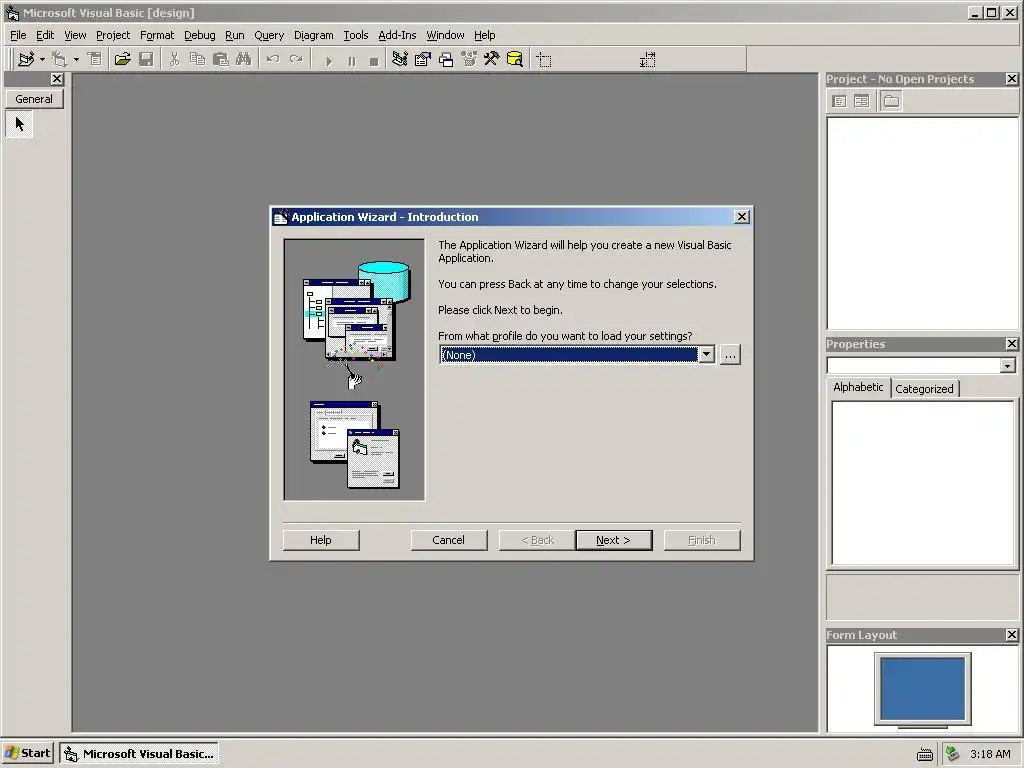Expand the Properties object dropdown

pyautogui.click(x=1007, y=366)
